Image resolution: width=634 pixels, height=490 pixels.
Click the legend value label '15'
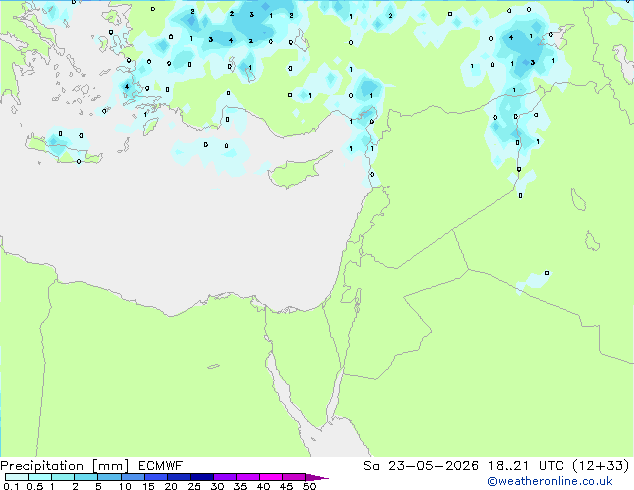tap(148, 486)
